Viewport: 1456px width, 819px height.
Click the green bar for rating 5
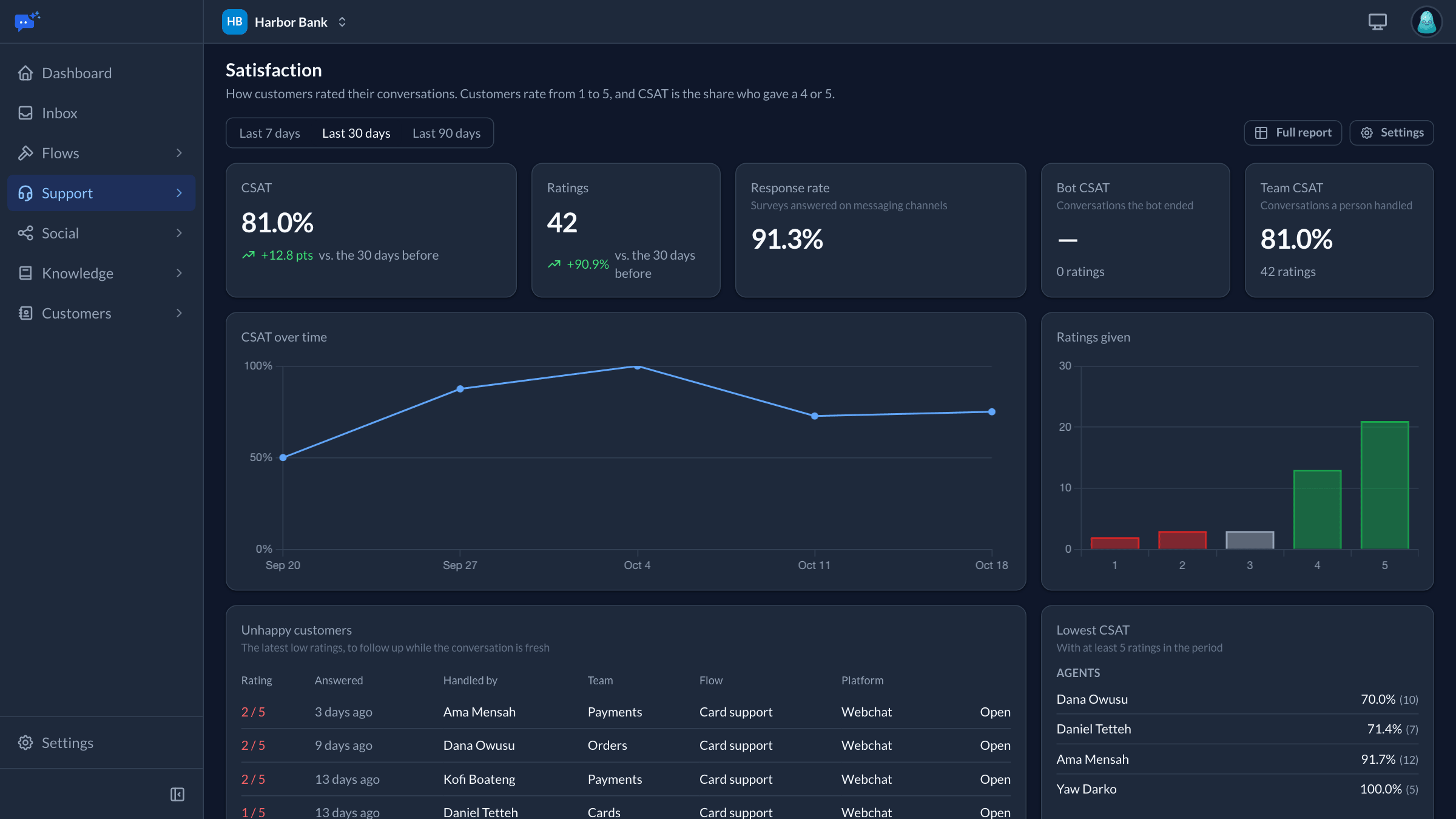(1385, 485)
